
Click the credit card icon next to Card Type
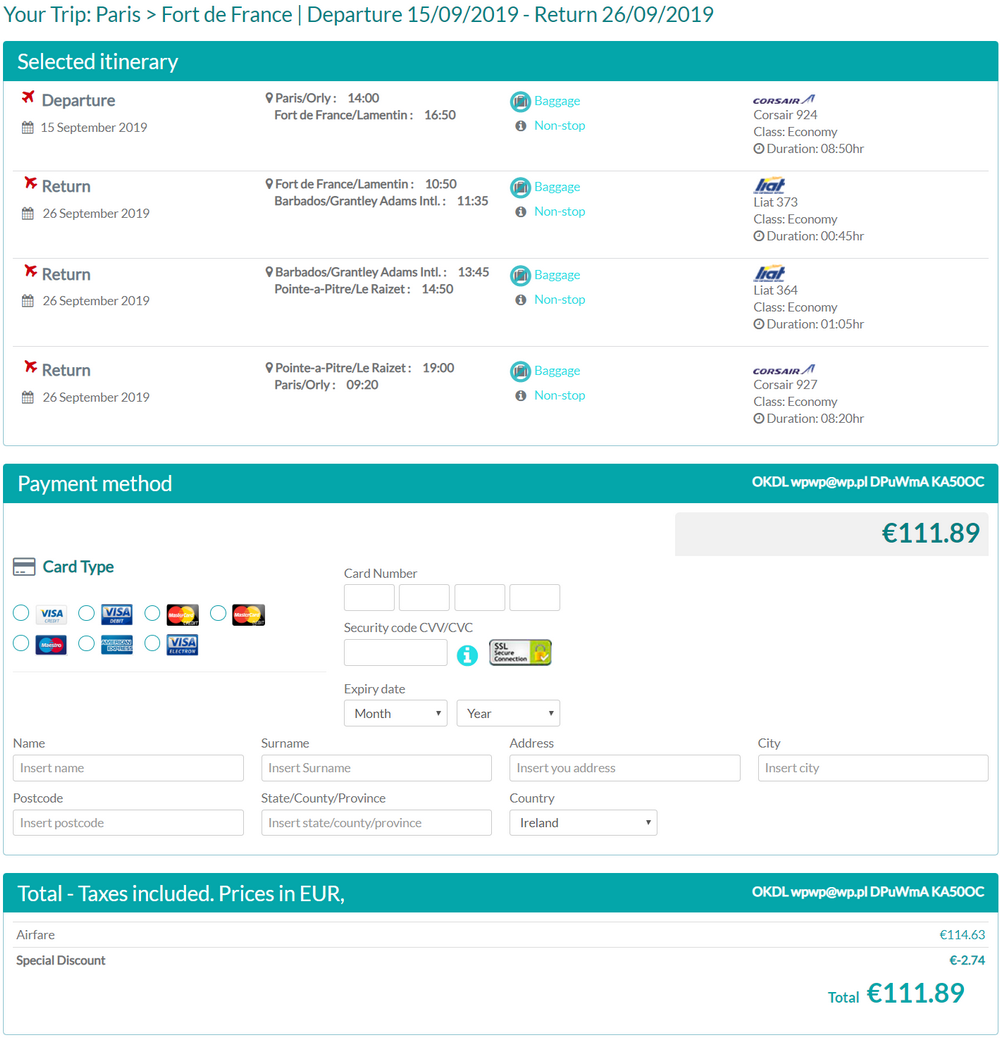24,567
